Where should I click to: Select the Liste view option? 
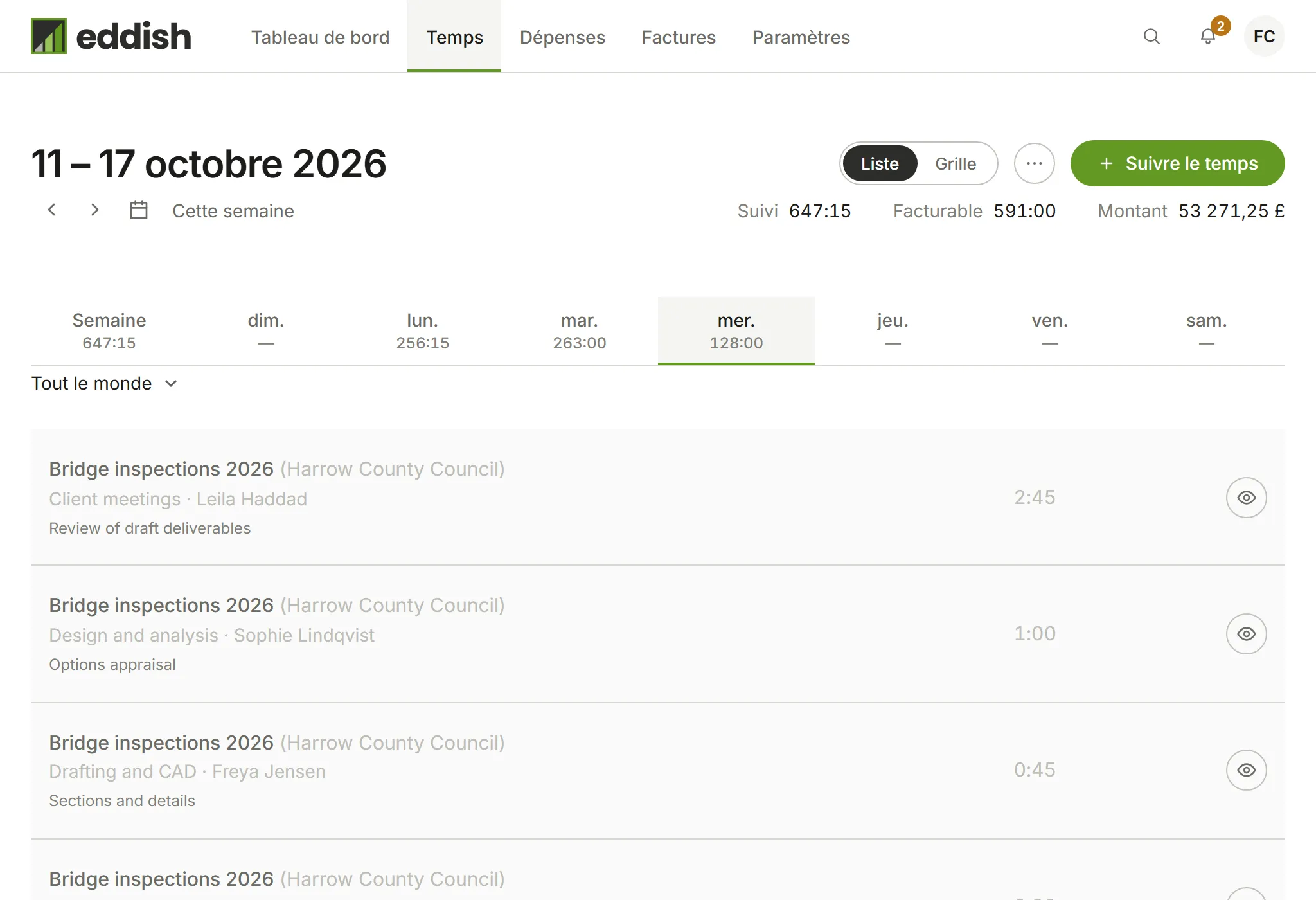880,163
